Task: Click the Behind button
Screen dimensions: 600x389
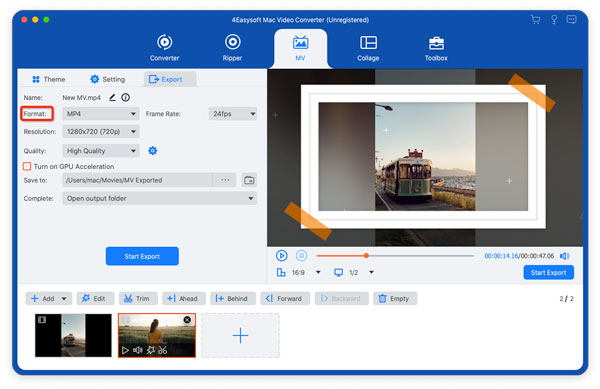Action: coord(233,298)
